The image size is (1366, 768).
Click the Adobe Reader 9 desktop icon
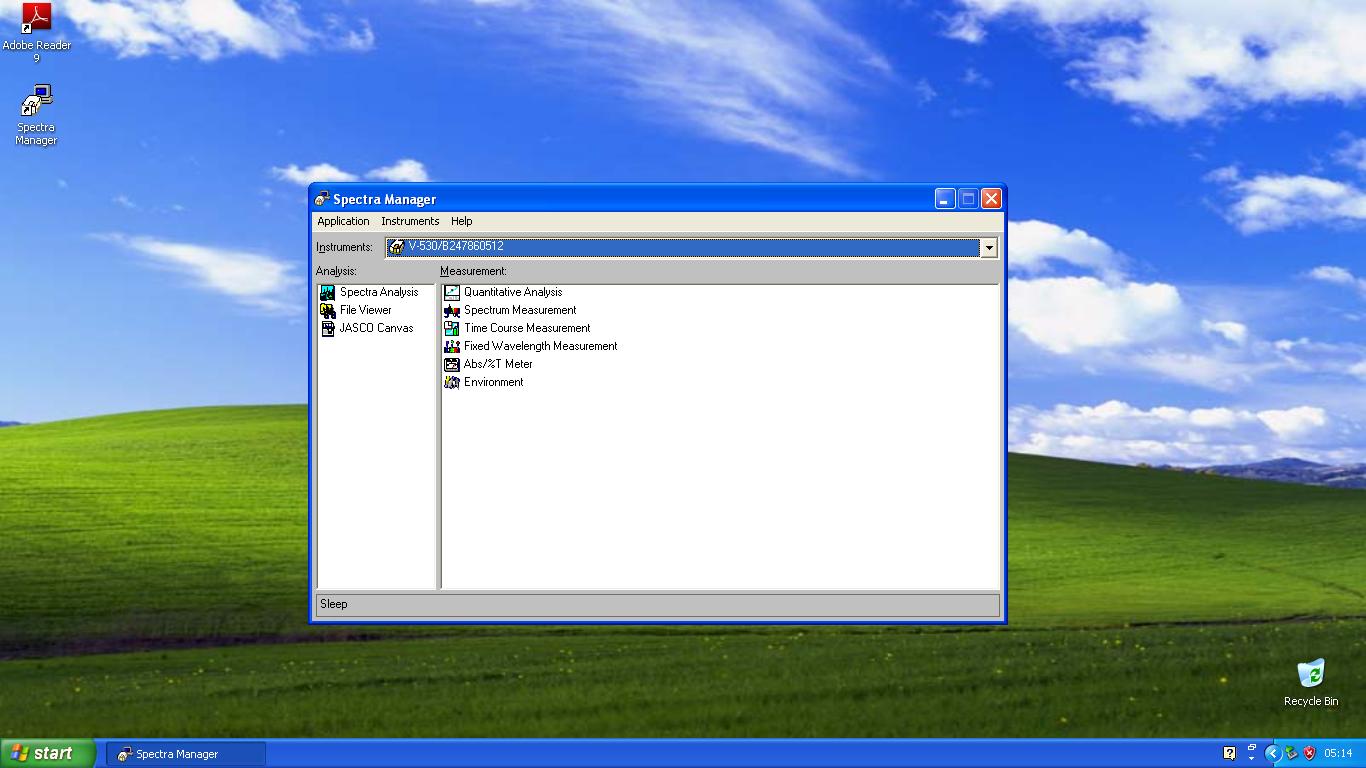point(36,20)
